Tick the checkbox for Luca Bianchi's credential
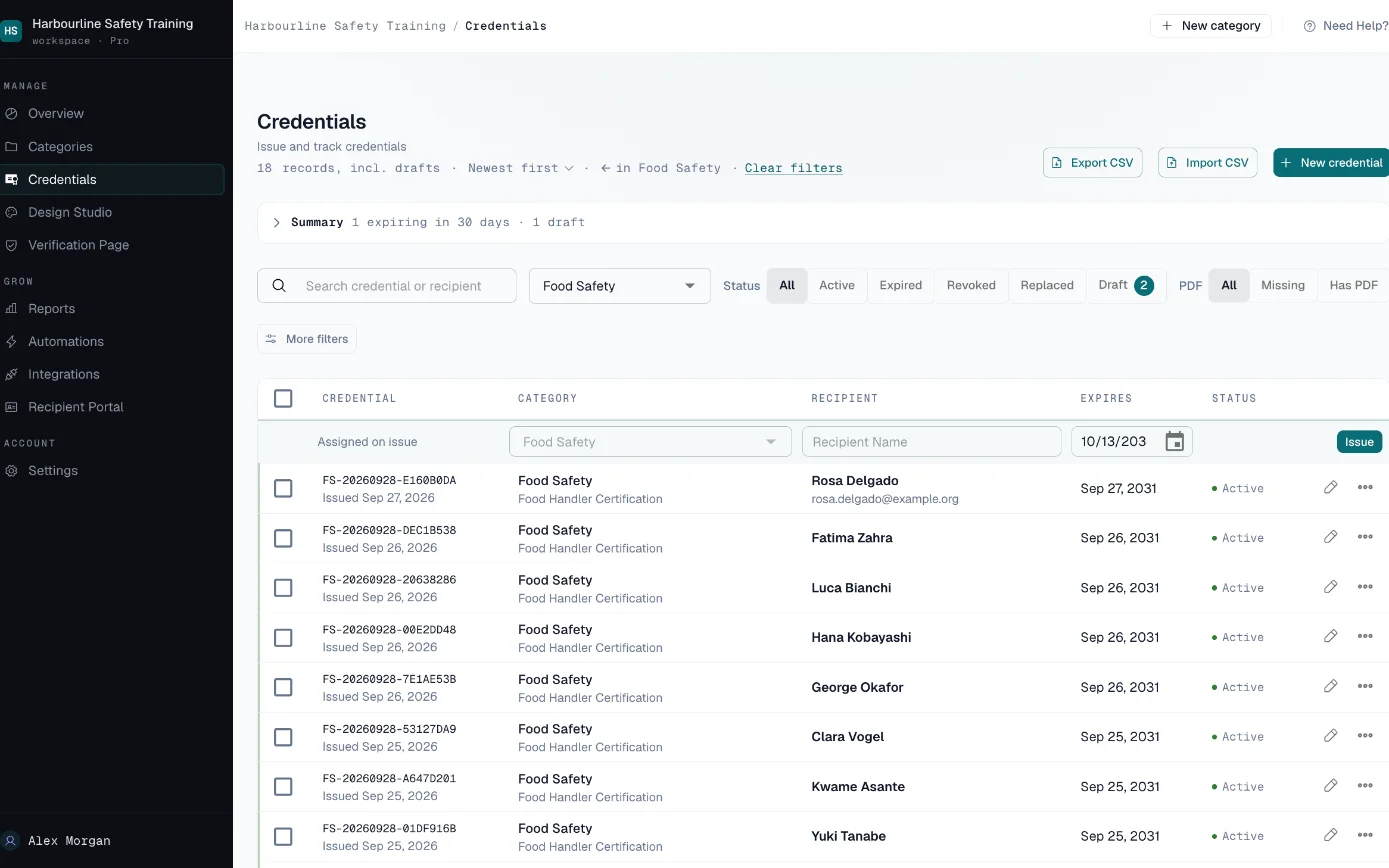Image resolution: width=1389 pixels, height=868 pixels. [x=283, y=588]
